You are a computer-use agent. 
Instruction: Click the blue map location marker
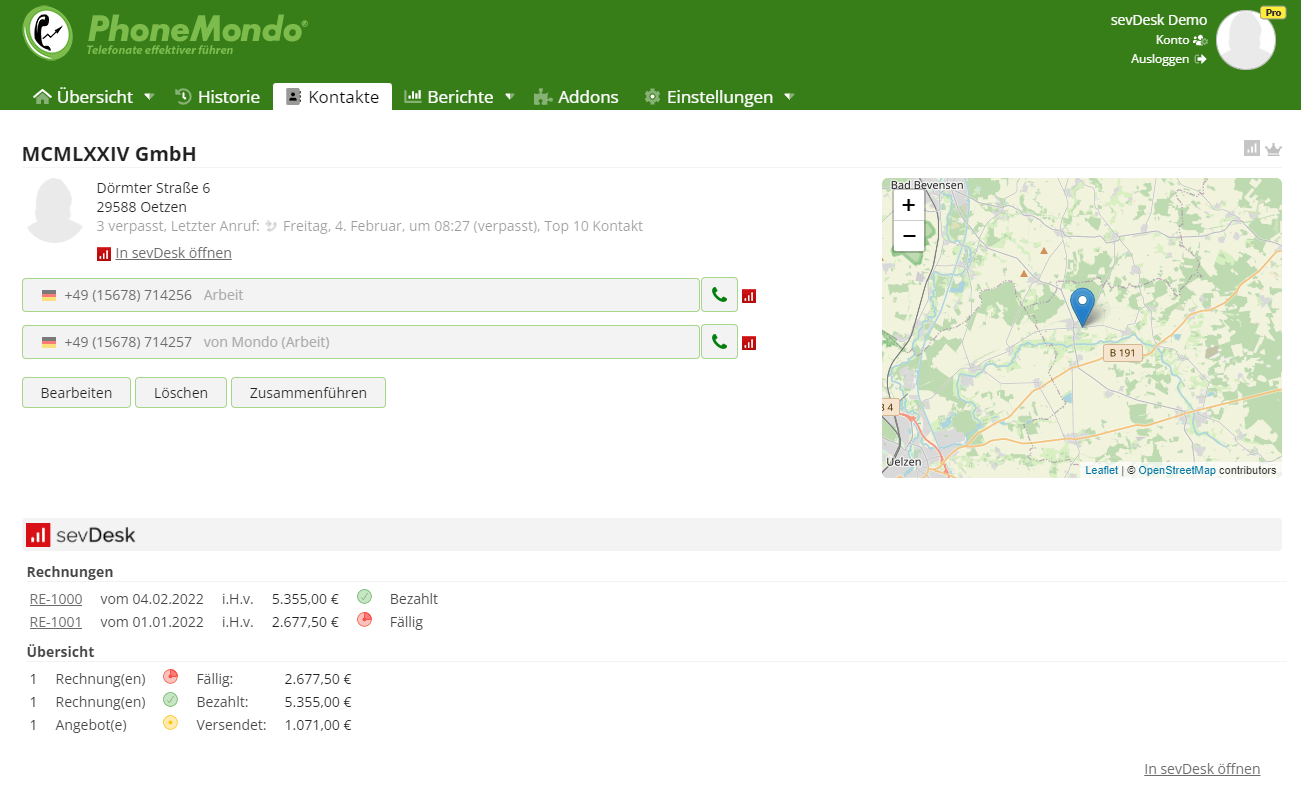[1082, 306]
